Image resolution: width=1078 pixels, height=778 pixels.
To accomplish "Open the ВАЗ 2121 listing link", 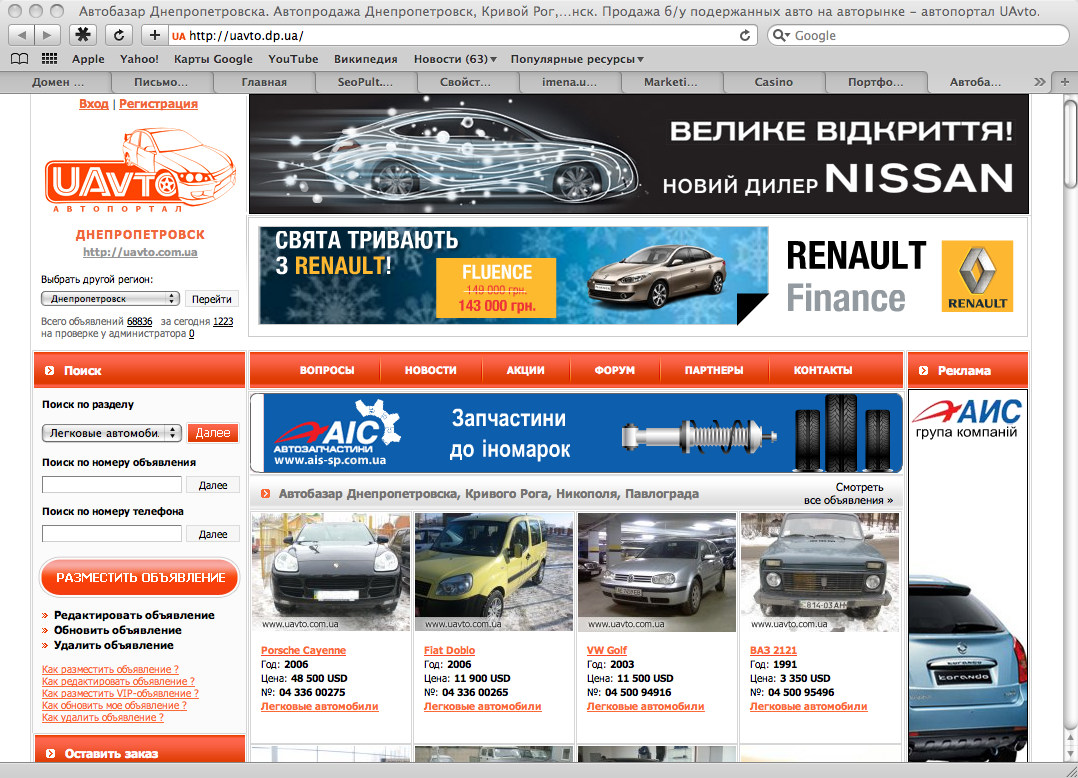I will [x=773, y=650].
